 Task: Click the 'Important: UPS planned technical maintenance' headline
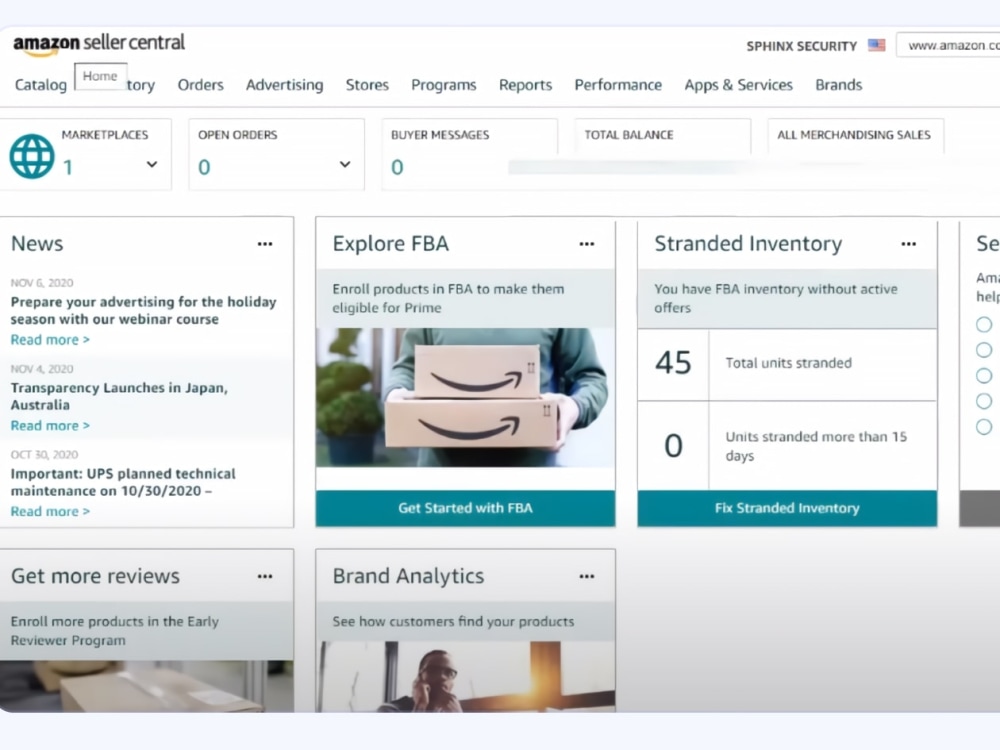coord(123,482)
